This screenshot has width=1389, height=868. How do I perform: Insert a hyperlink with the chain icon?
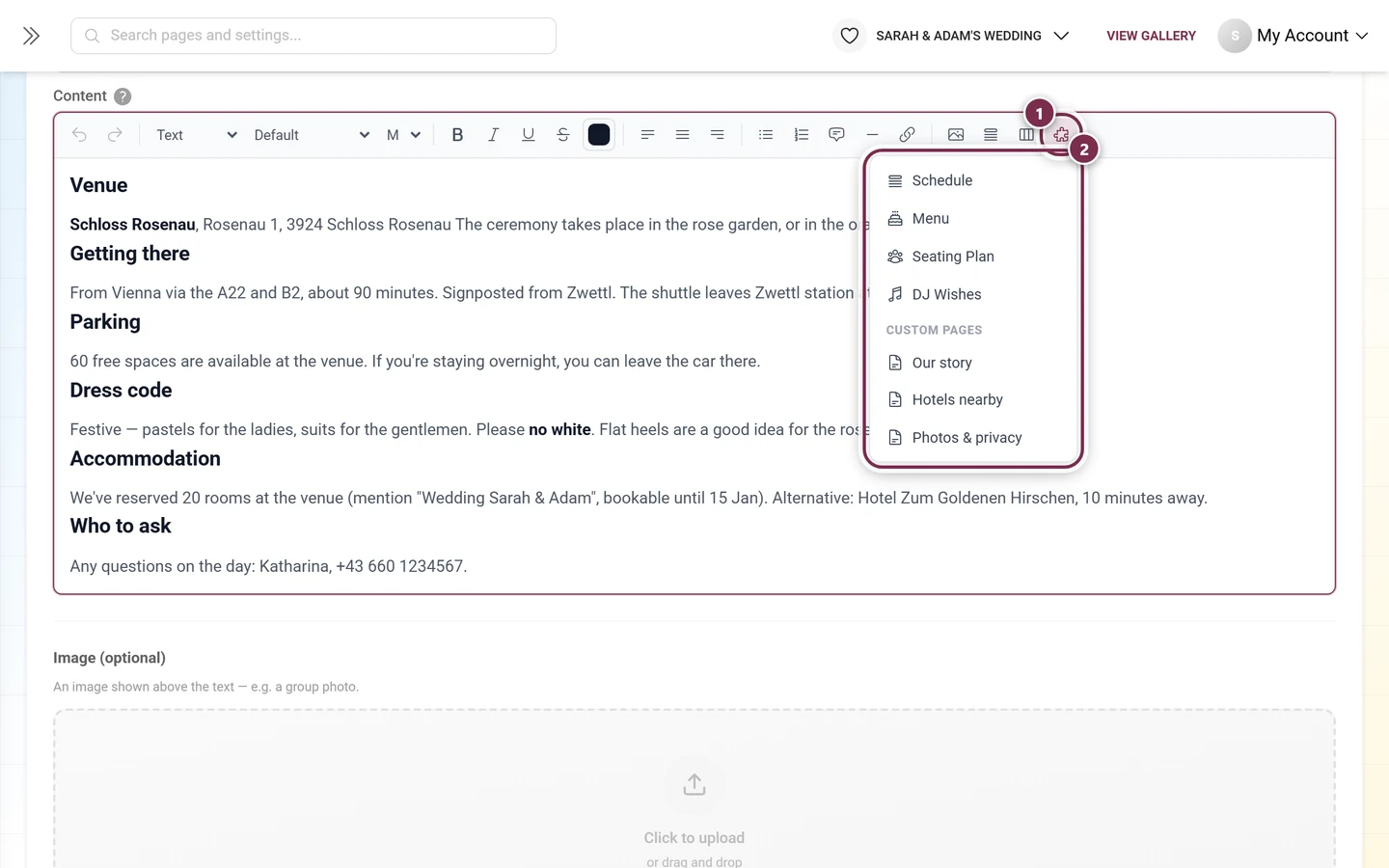907,135
